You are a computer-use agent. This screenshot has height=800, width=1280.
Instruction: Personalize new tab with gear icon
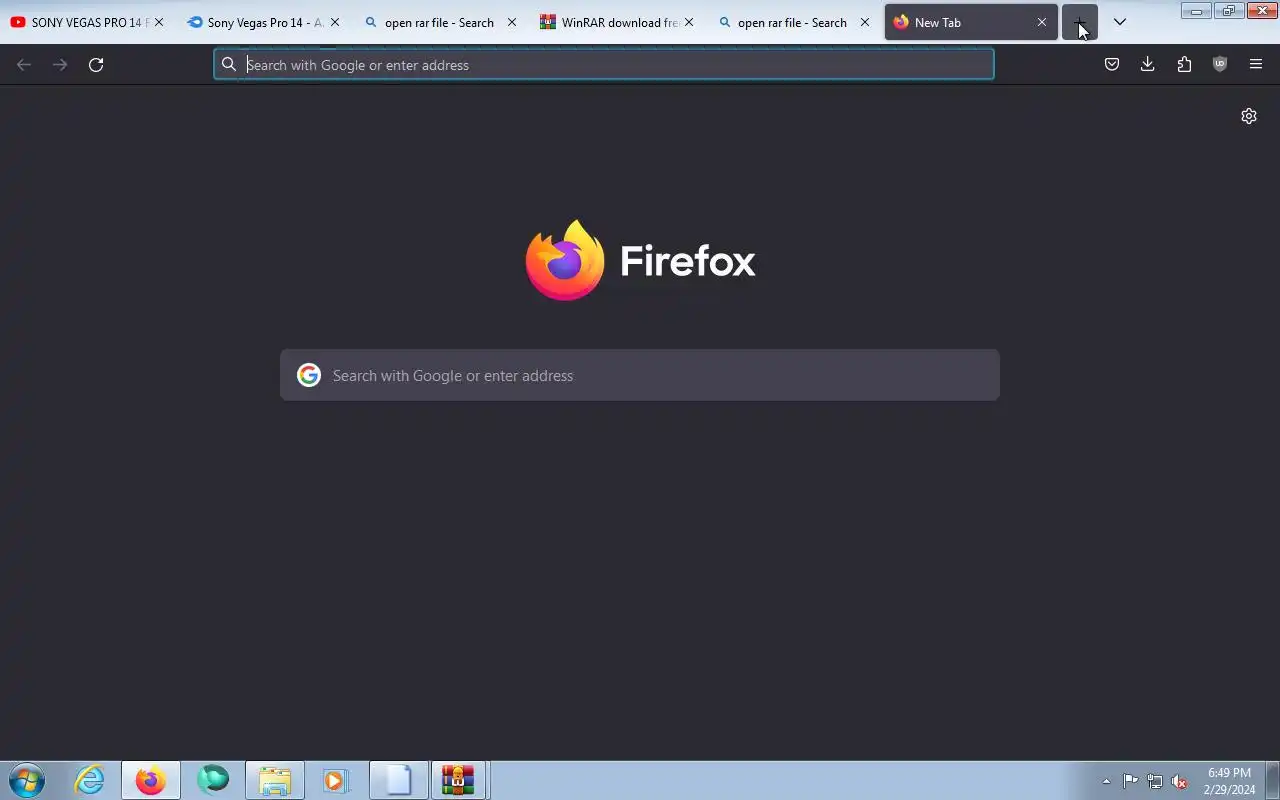pyautogui.click(x=1249, y=116)
